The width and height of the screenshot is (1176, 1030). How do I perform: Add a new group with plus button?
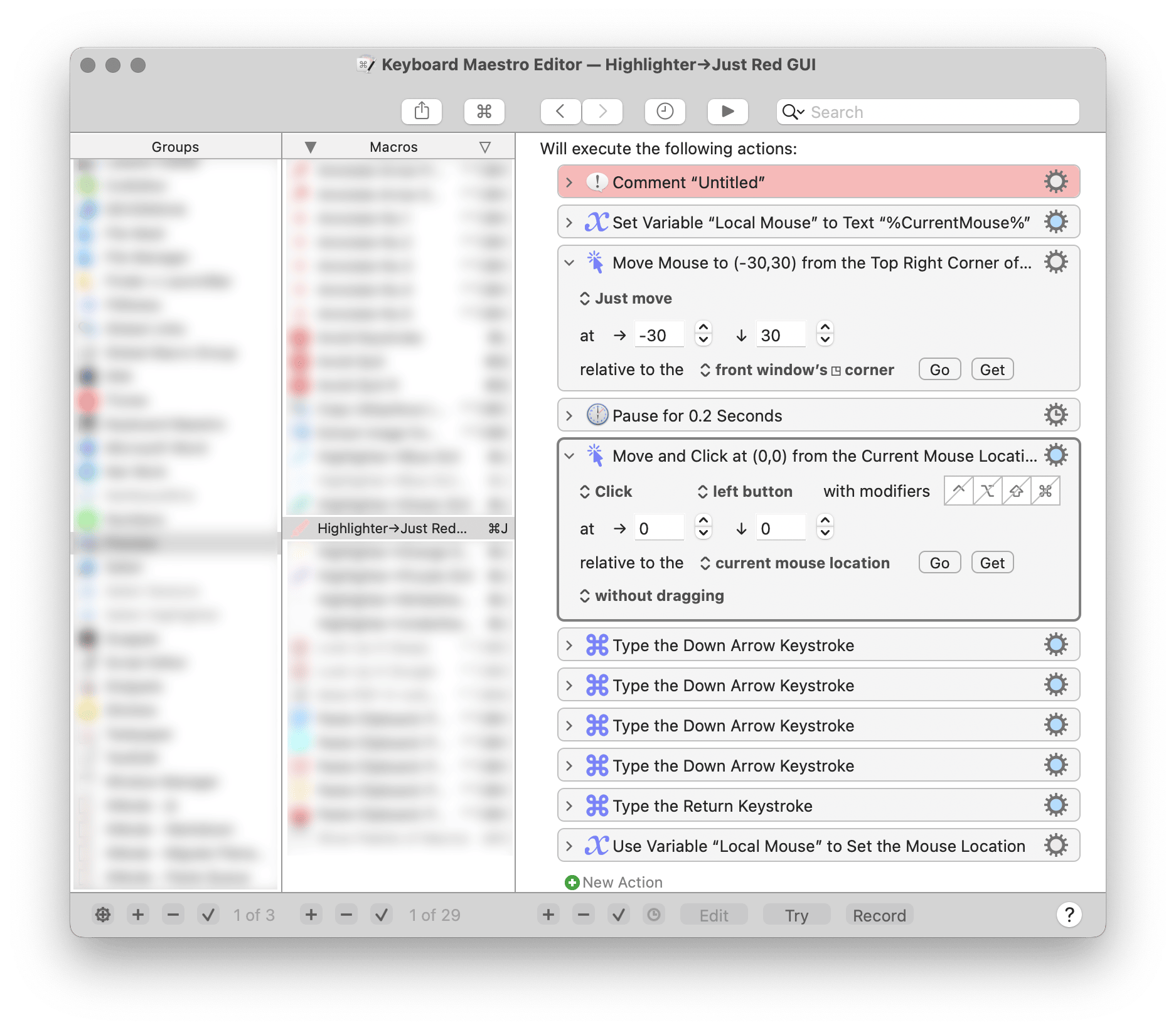click(138, 915)
